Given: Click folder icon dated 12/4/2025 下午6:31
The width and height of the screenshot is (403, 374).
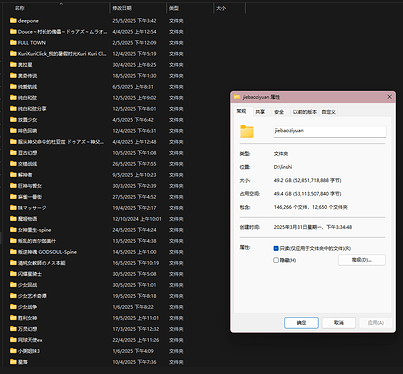Looking at the screenshot, I should (x=13, y=131).
